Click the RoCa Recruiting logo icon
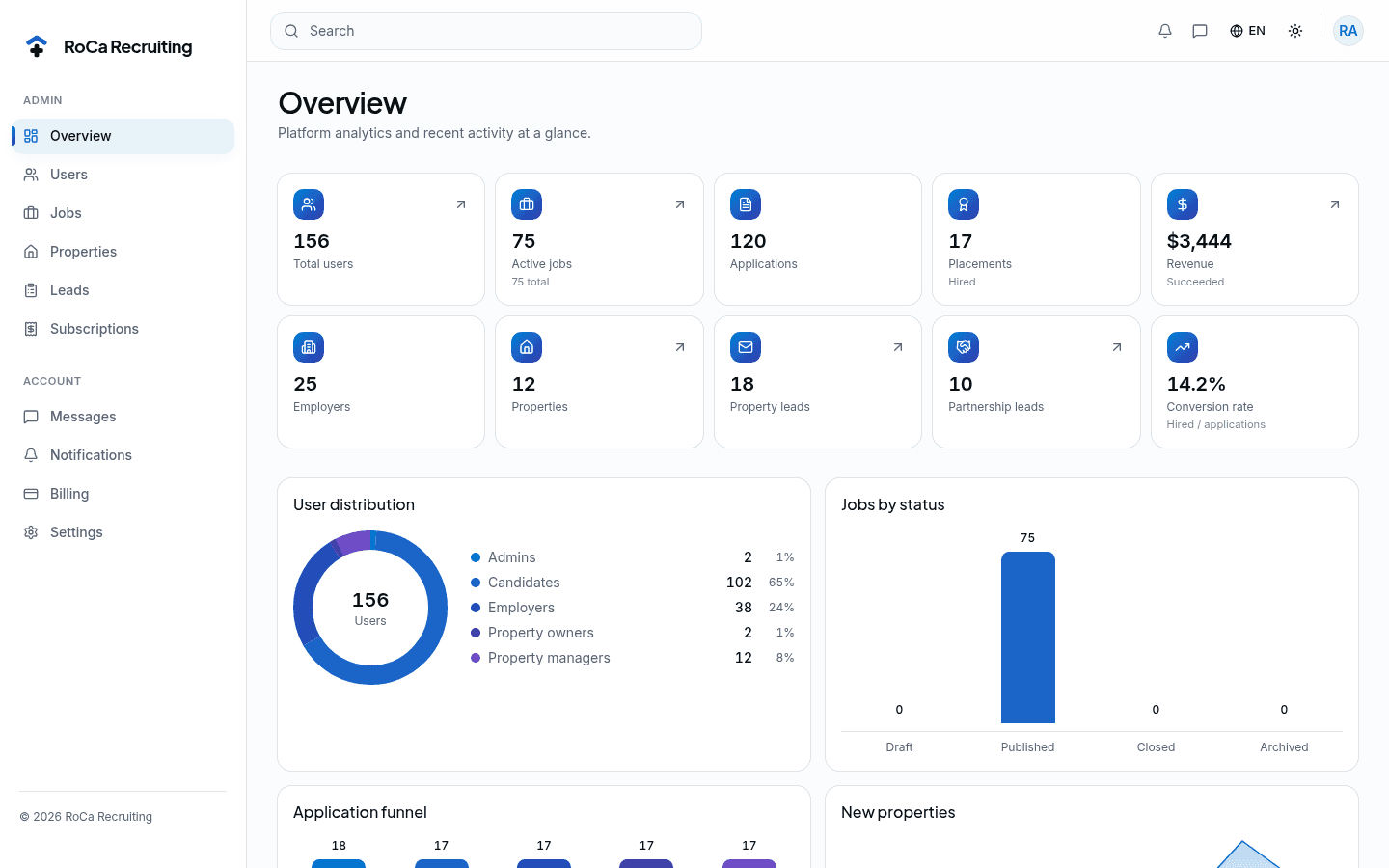 click(x=37, y=46)
